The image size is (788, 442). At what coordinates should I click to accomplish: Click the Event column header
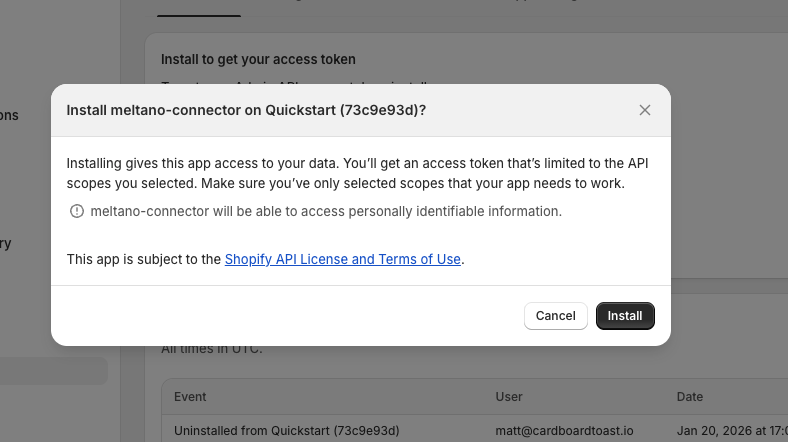tap(190, 397)
